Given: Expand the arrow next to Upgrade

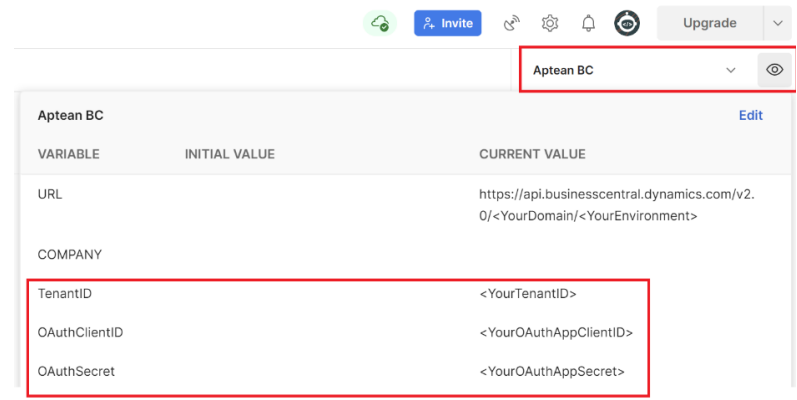Looking at the screenshot, I should [778, 23].
